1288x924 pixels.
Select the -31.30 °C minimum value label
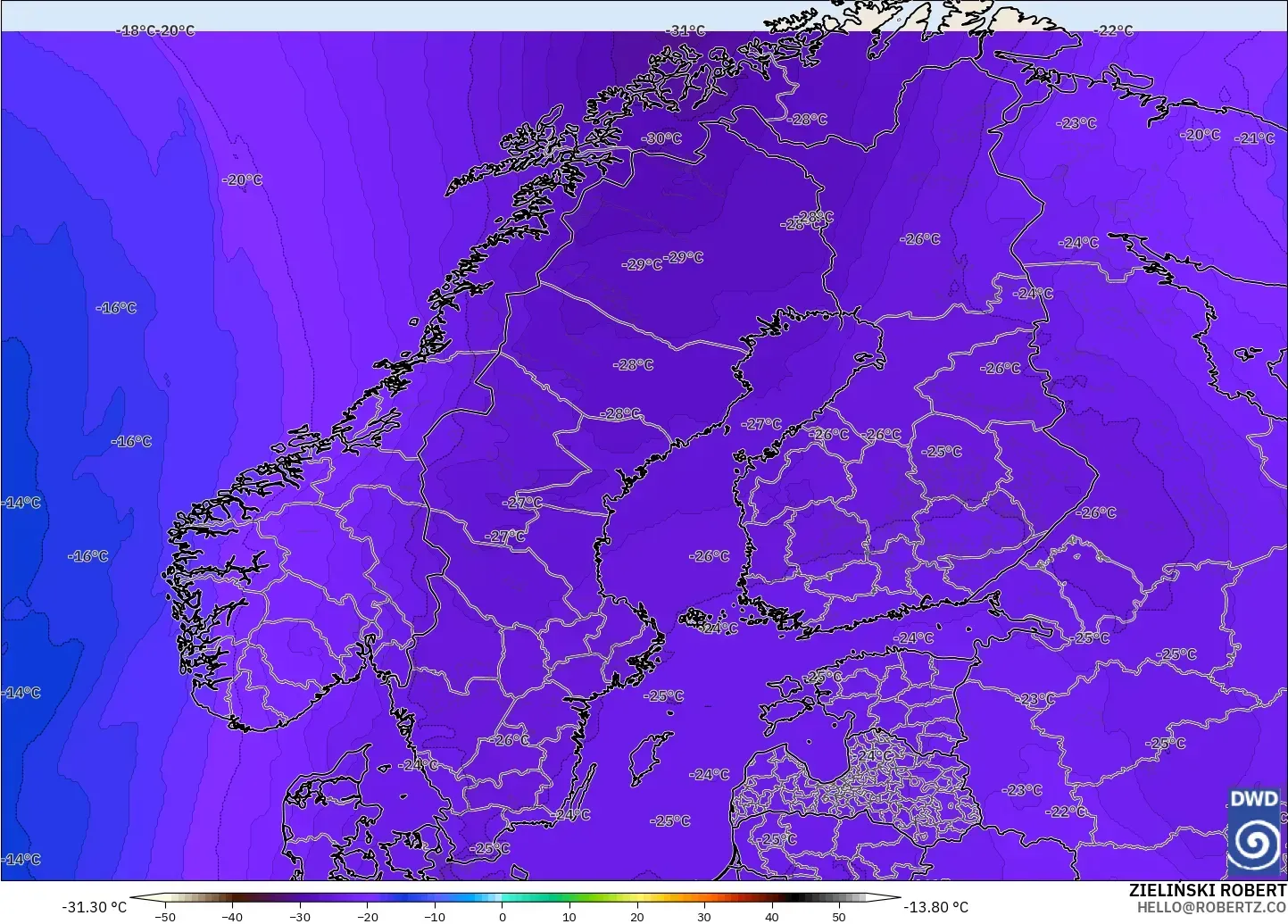click(x=94, y=907)
